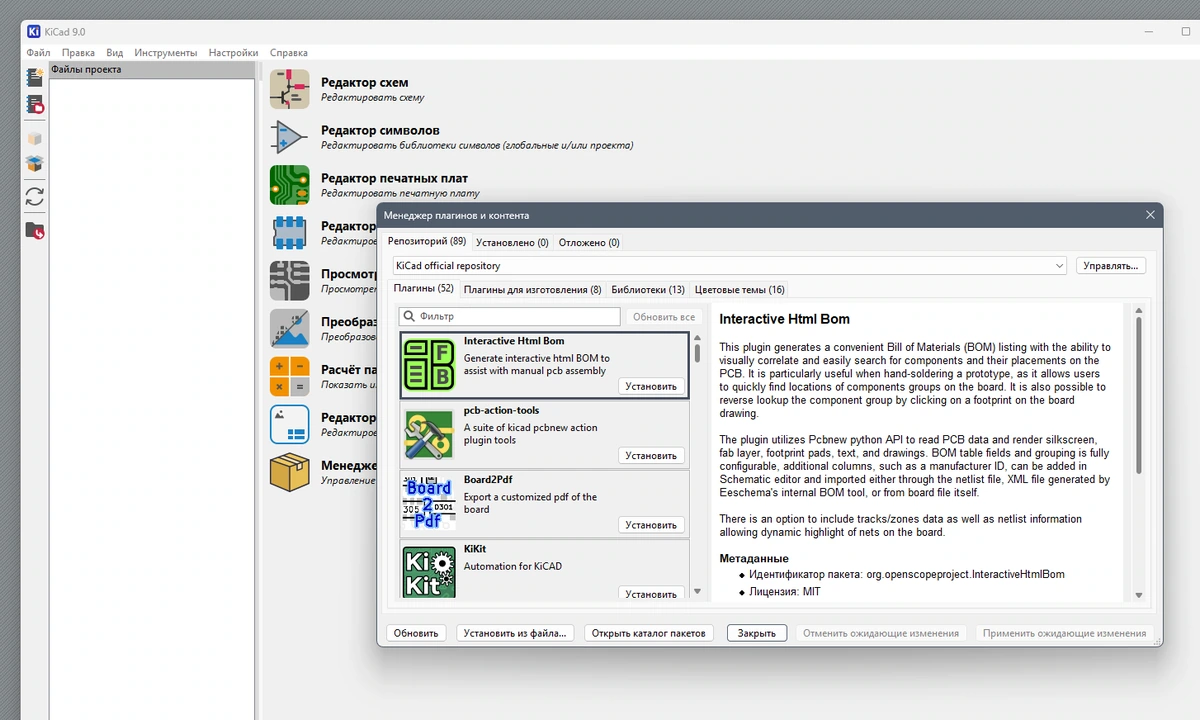Install the Board2Pdf plugin
1200x720 pixels.
[x=651, y=525]
